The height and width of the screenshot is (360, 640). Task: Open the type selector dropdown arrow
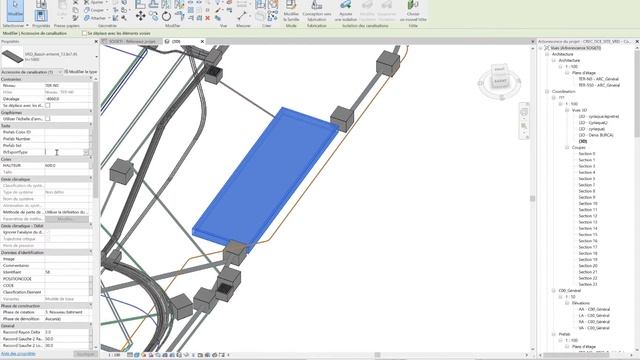click(96, 57)
